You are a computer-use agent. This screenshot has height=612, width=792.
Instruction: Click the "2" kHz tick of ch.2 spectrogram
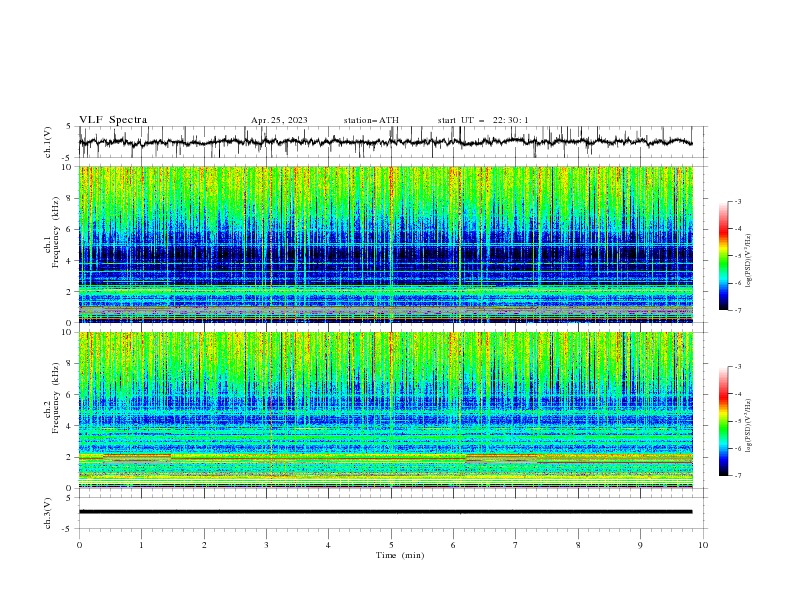pyautogui.click(x=71, y=457)
